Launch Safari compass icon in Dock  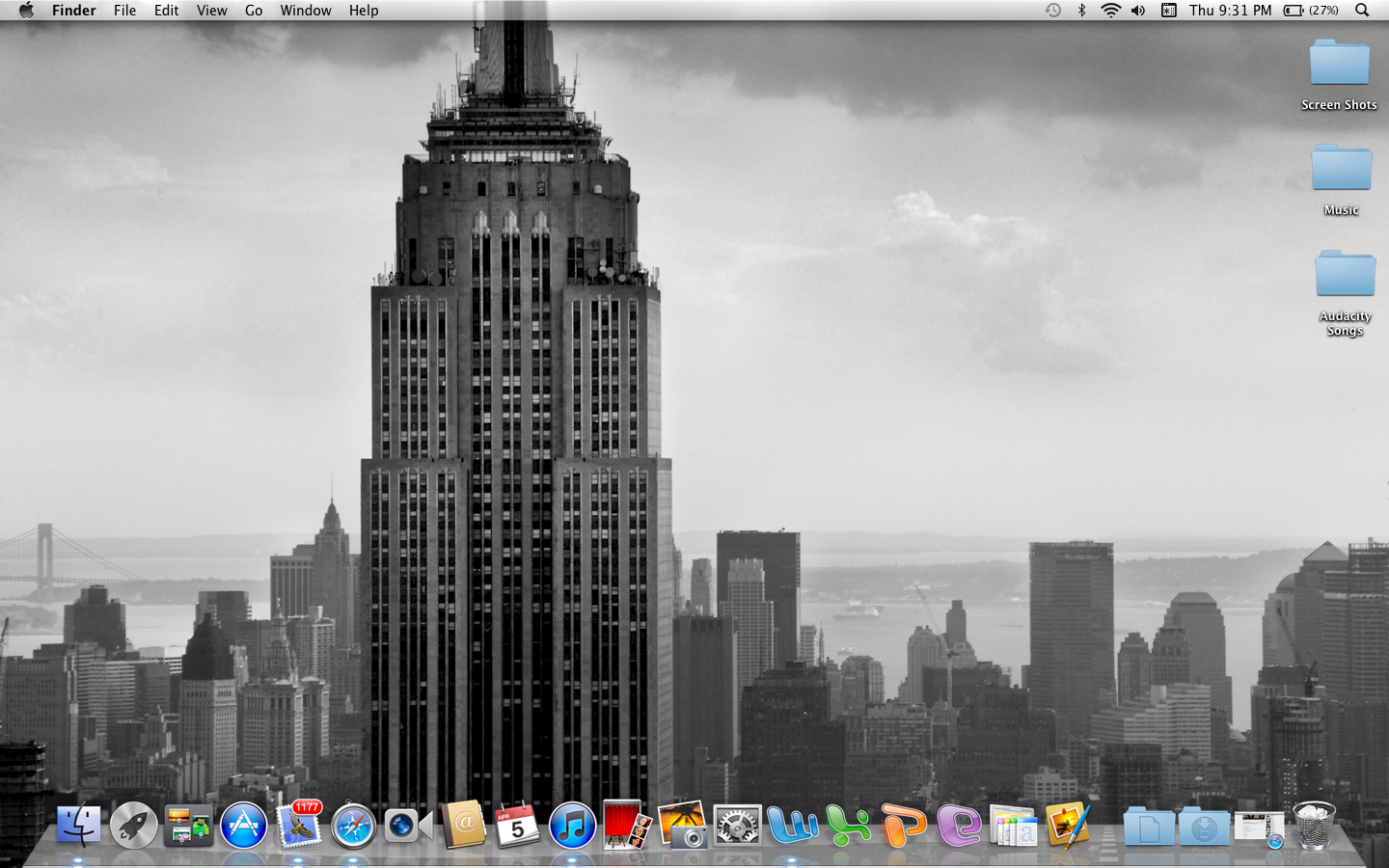coord(353,826)
